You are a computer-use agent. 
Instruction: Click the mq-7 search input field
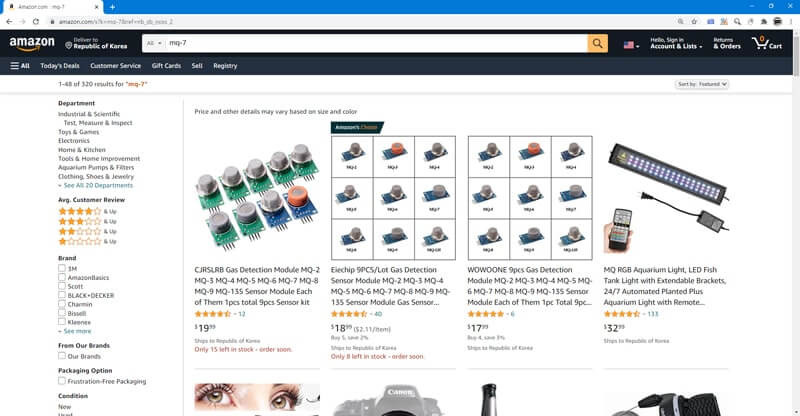click(x=377, y=43)
